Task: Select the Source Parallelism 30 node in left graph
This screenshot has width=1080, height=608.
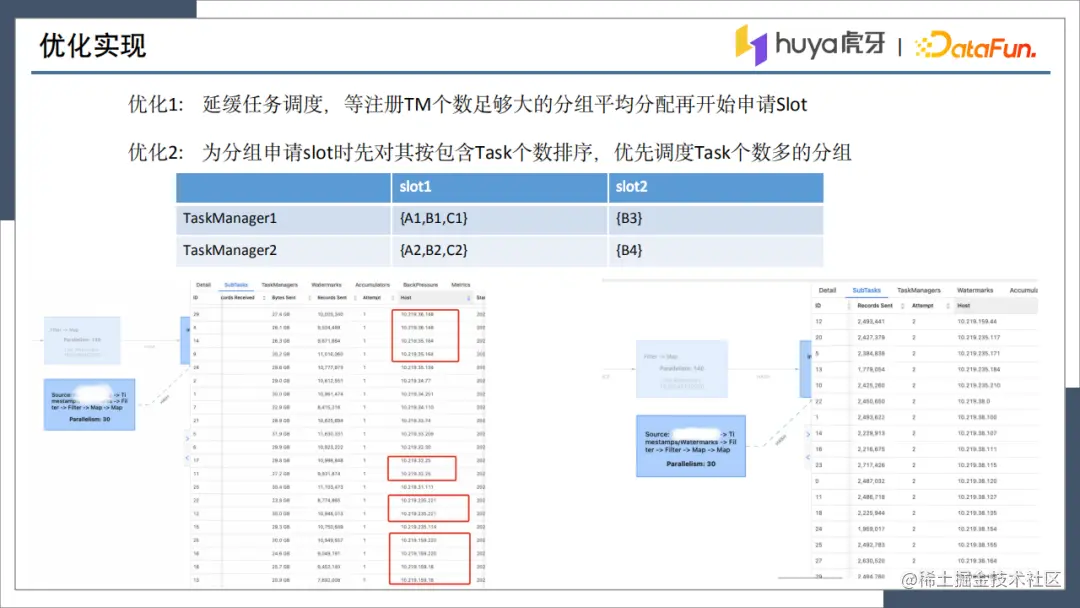Action: click(90, 404)
